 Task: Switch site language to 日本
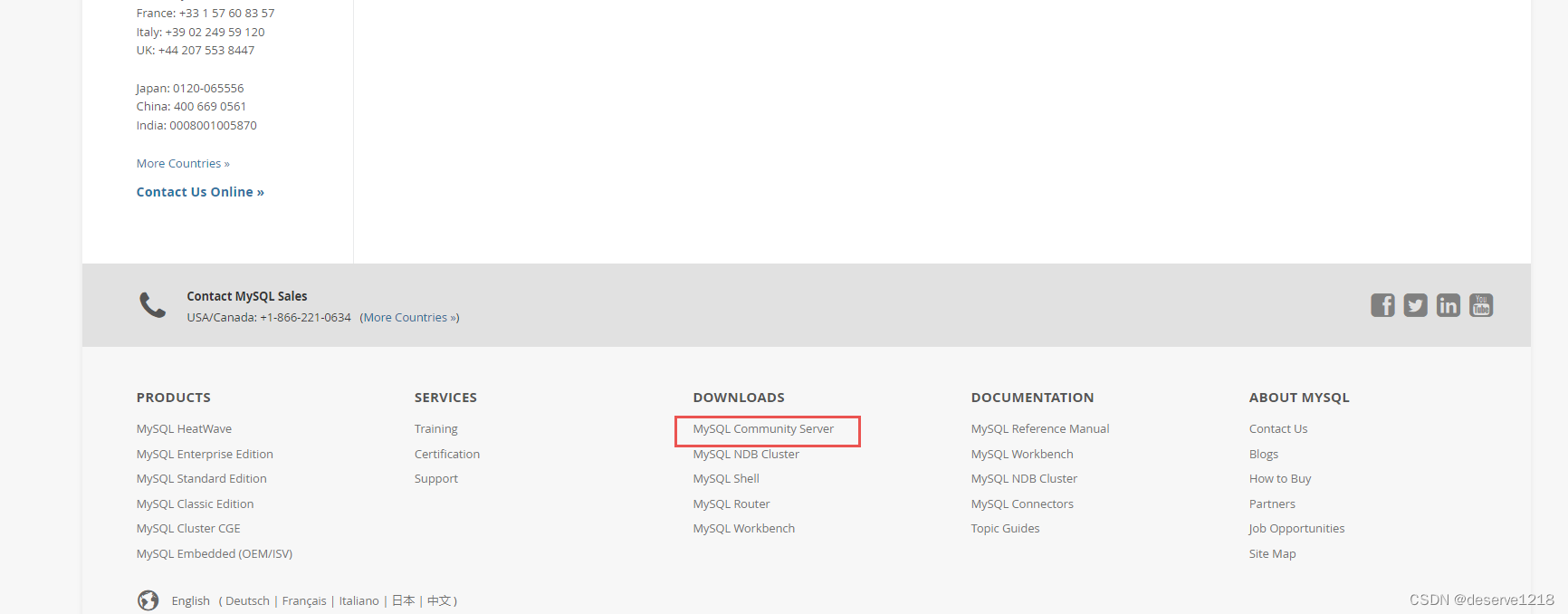tap(403, 601)
